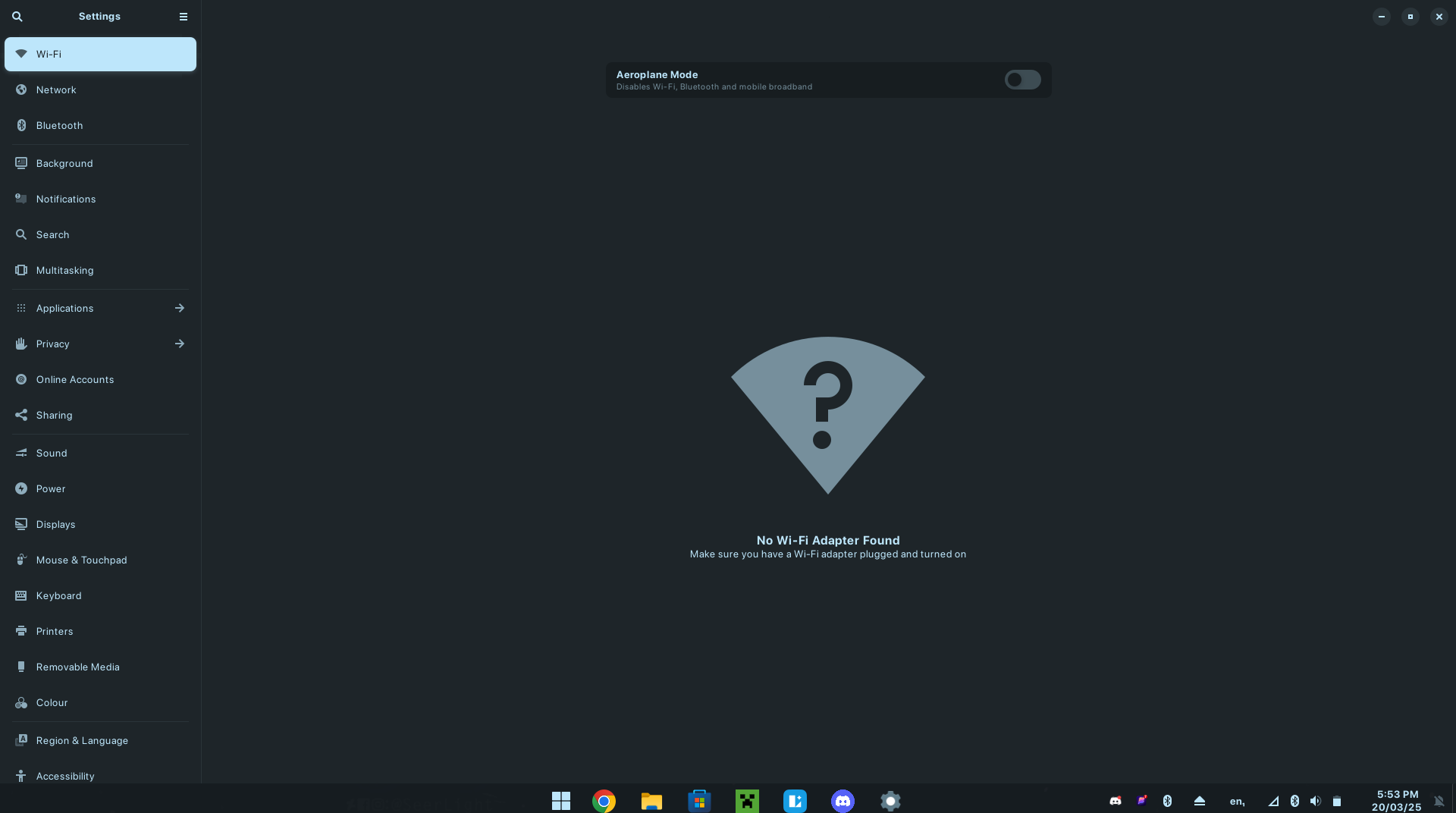Launch Google Chrome from taskbar
Screen dimensions: 1456x813
[604, 801]
